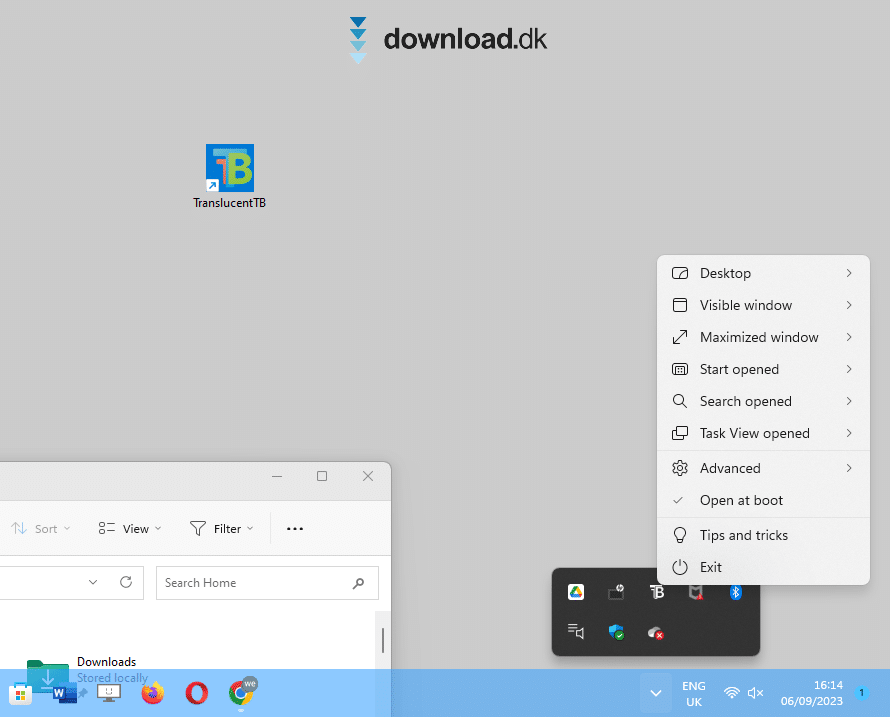Click the Search Home input field
This screenshot has height=717, width=890.
(x=255, y=583)
